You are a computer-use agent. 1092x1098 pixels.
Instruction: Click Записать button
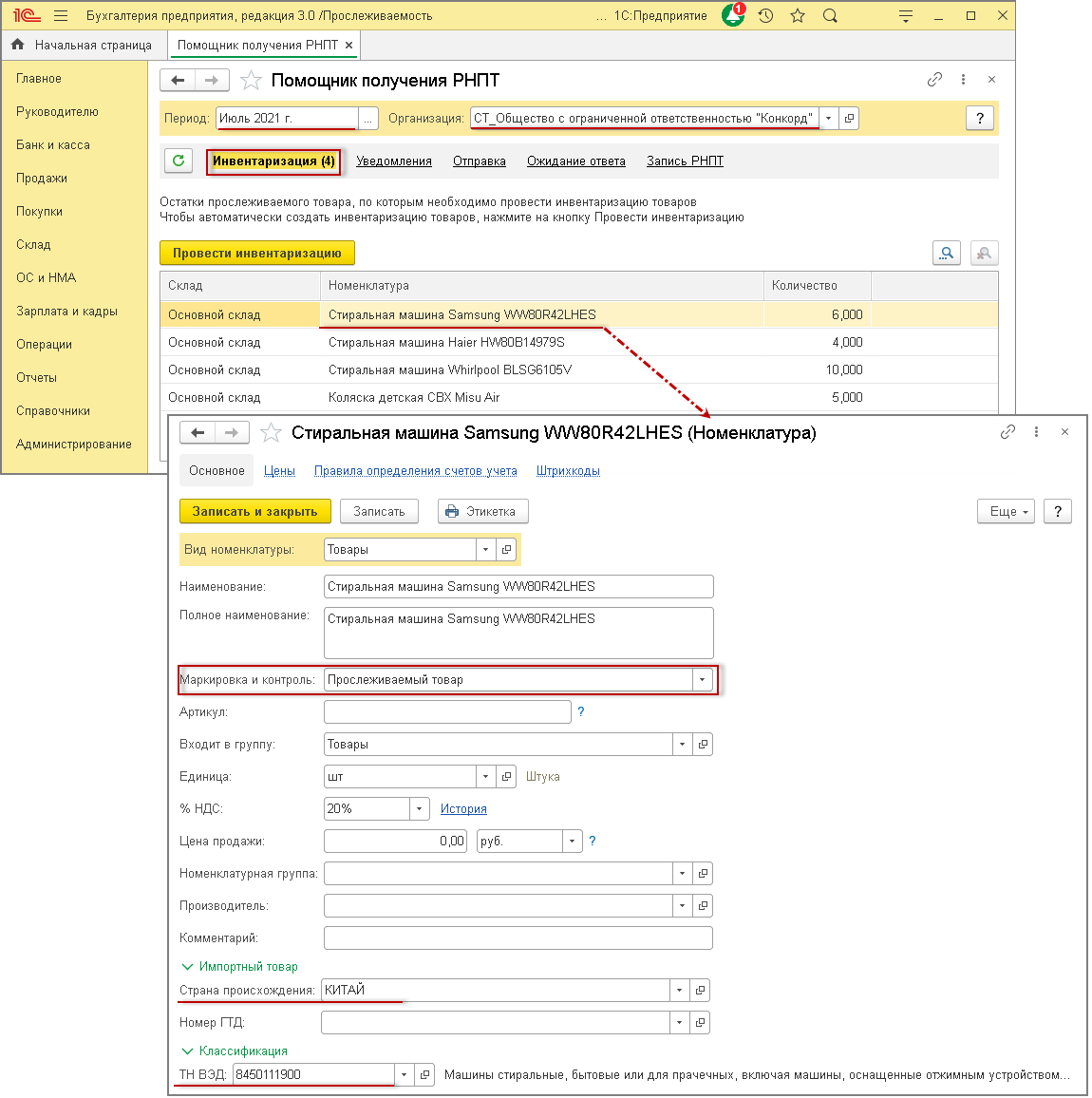379,511
